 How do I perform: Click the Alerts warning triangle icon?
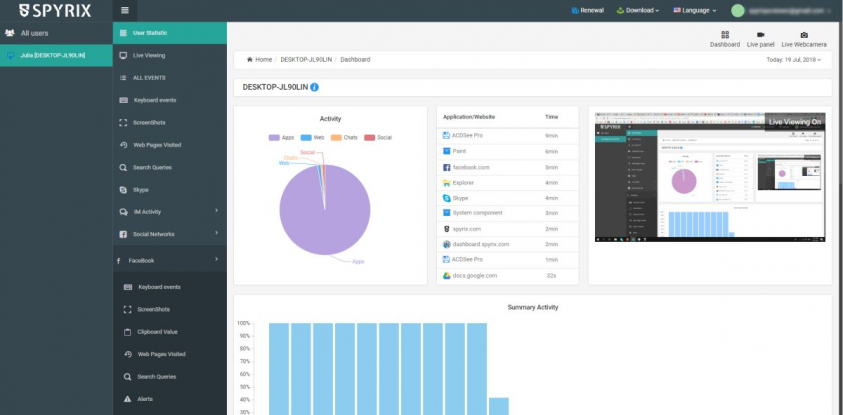point(127,399)
